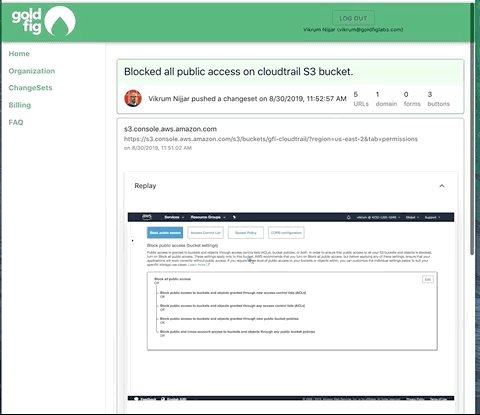Image resolution: width=480 pixels, height=415 pixels.
Task: Click the user email in the header
Action: 370,30
